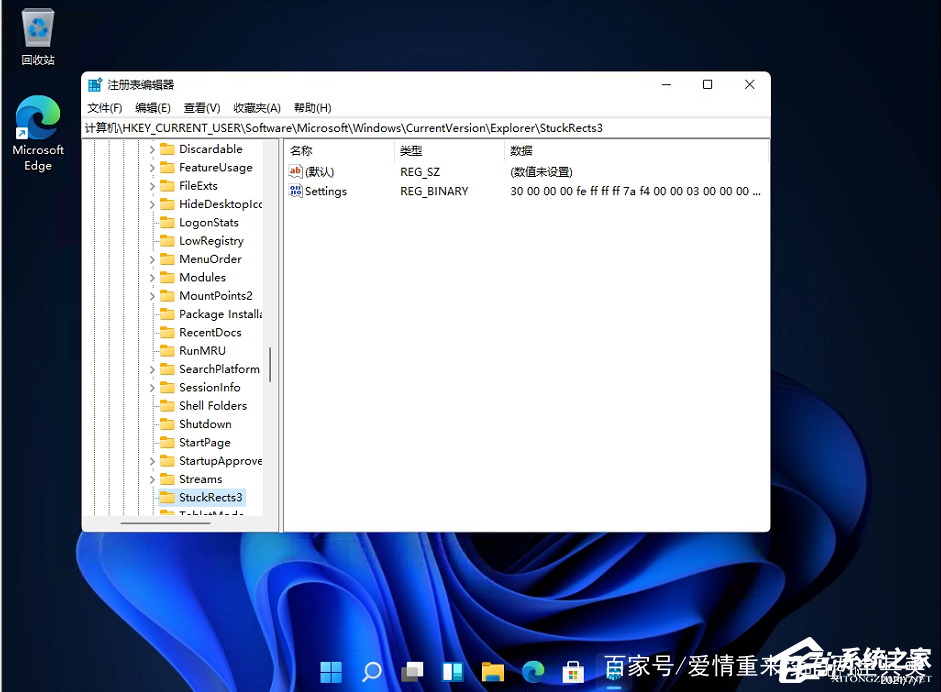Click the RecentDocs folder icon
The image size is (941, 692).
tap(167, 332)
